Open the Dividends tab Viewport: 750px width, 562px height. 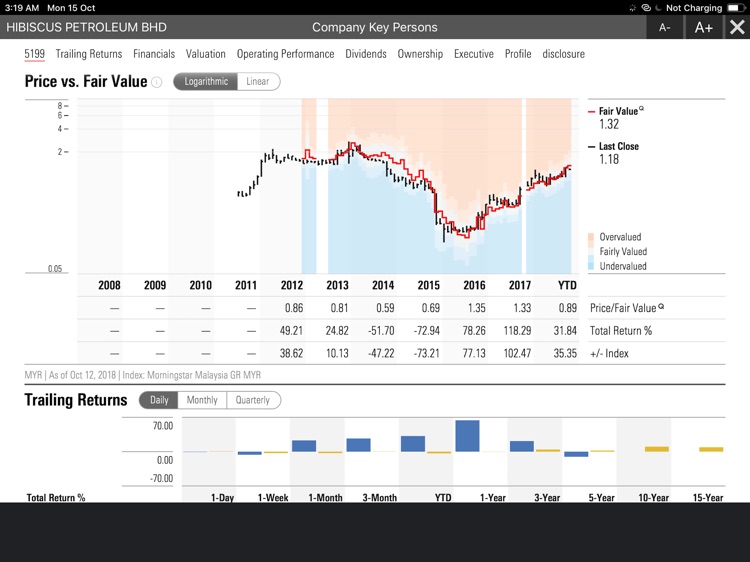pyautogui.click(x=366, y=54)
